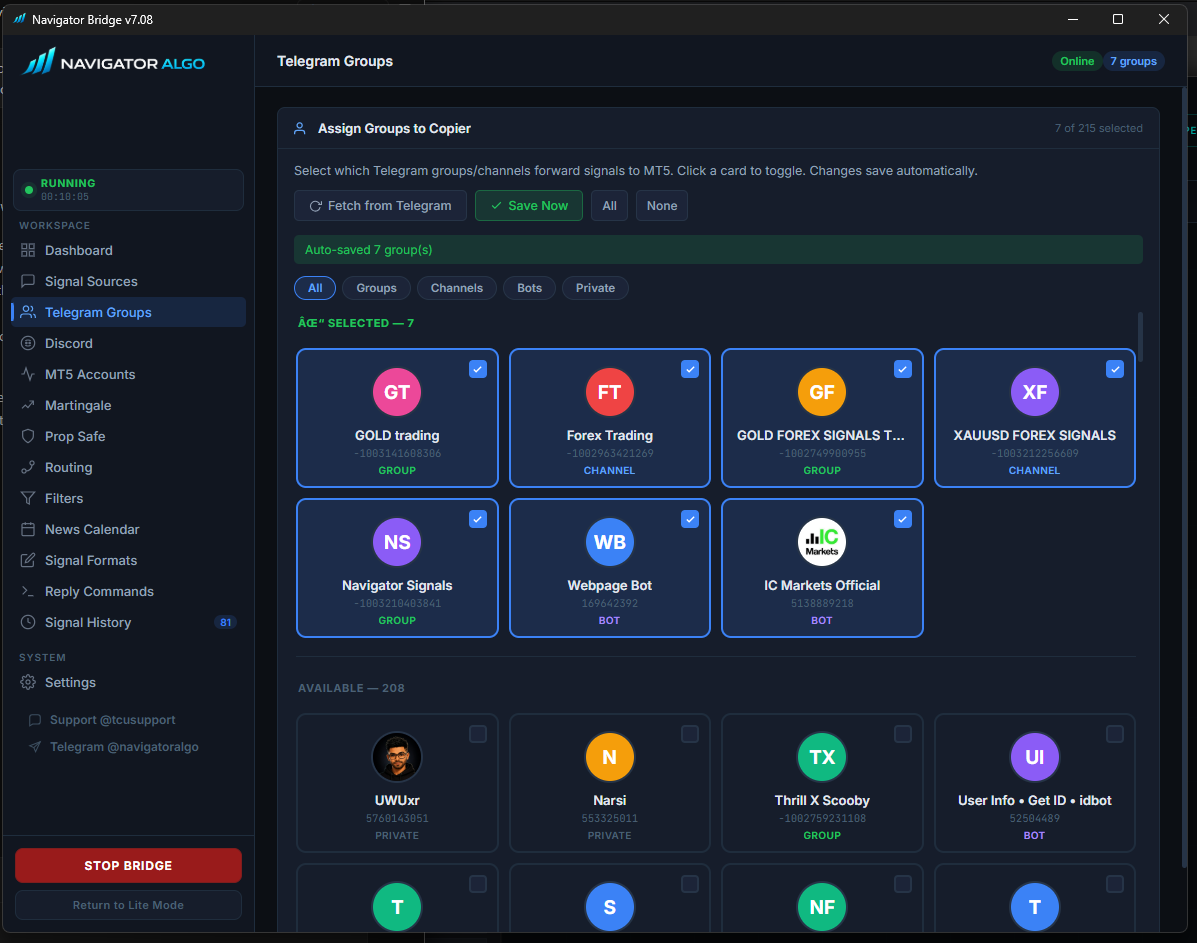The height and width of the screenshot is (943, 1197).
Task: Open the MT5 Accounts page
Action: [x=128, y=374]
